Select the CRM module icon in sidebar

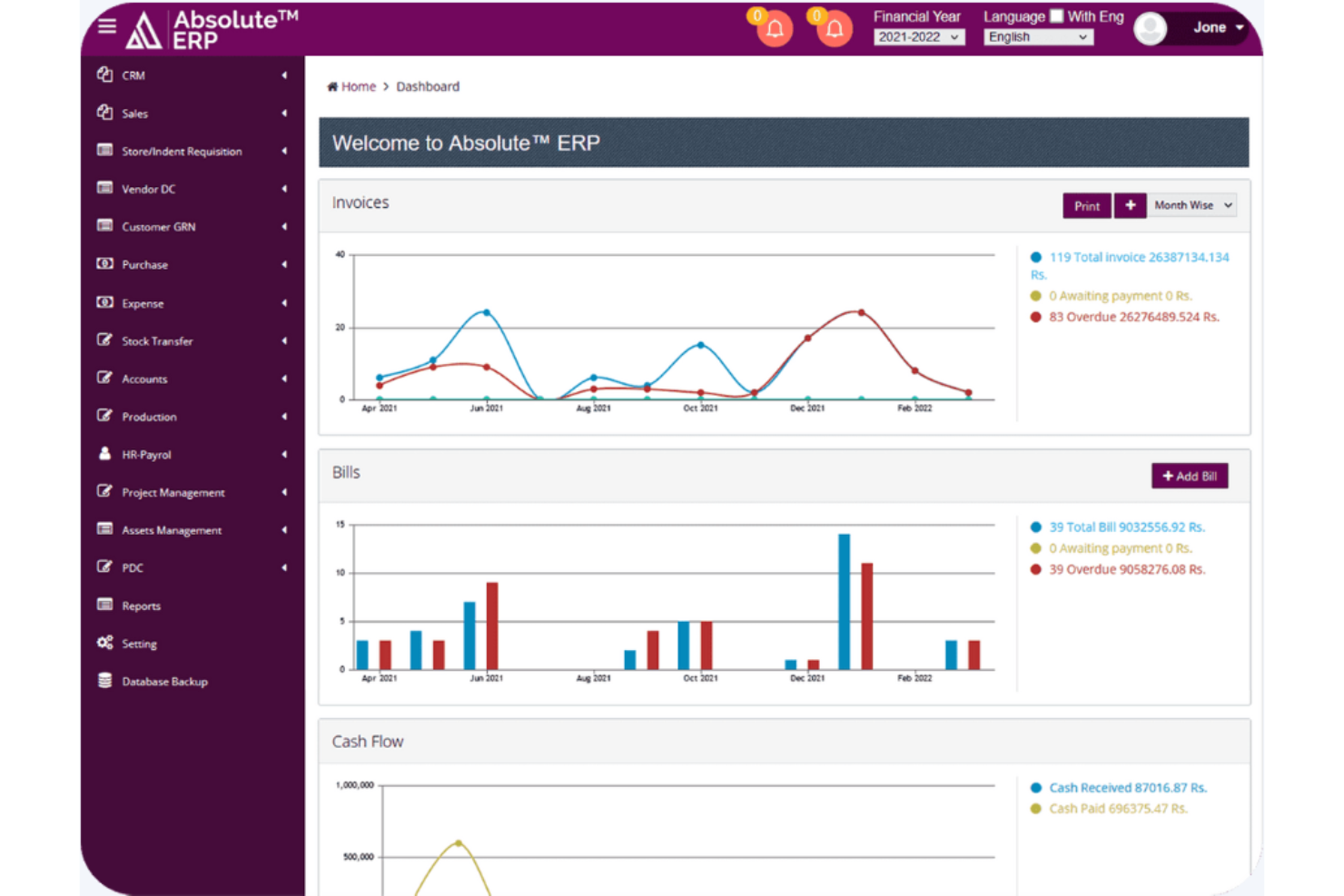pos(105,75)
